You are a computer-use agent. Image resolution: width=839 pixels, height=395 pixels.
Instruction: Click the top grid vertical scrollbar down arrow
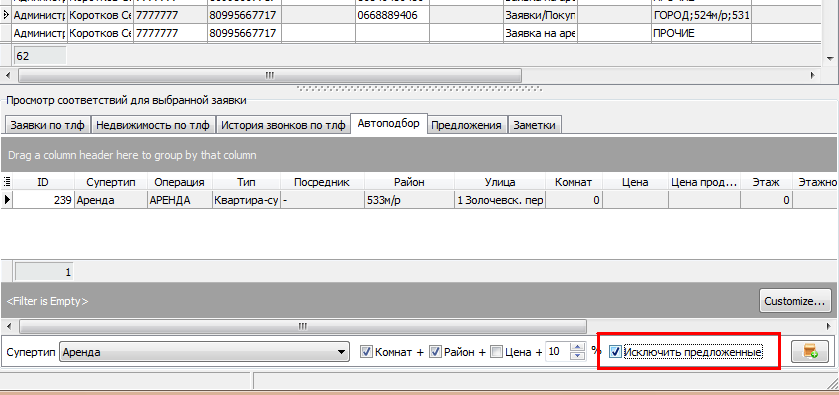(830, 58)
